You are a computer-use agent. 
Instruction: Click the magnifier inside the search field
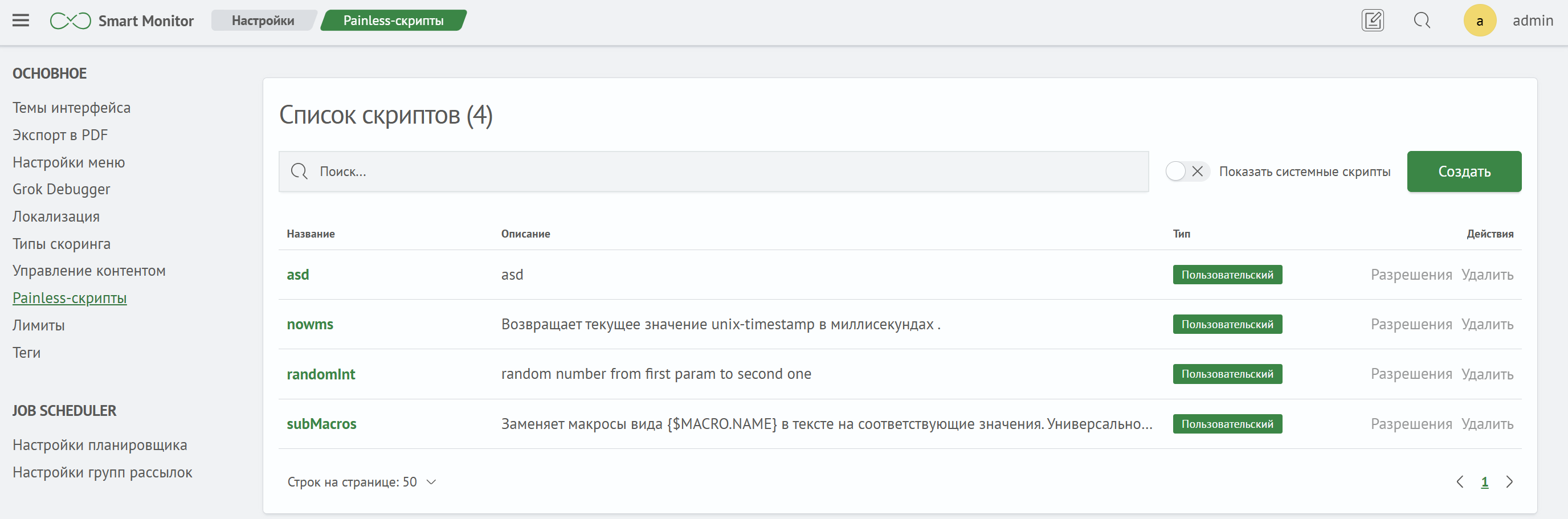[299, 171]
